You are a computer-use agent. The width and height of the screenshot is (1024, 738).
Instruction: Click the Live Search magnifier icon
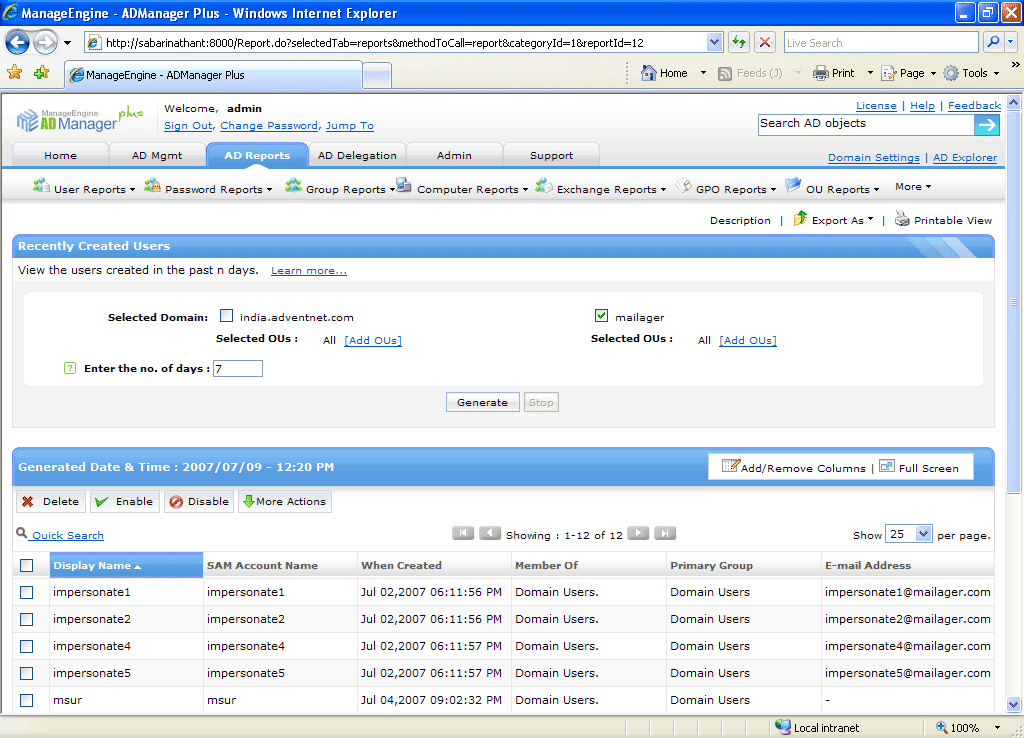point(993,42)
